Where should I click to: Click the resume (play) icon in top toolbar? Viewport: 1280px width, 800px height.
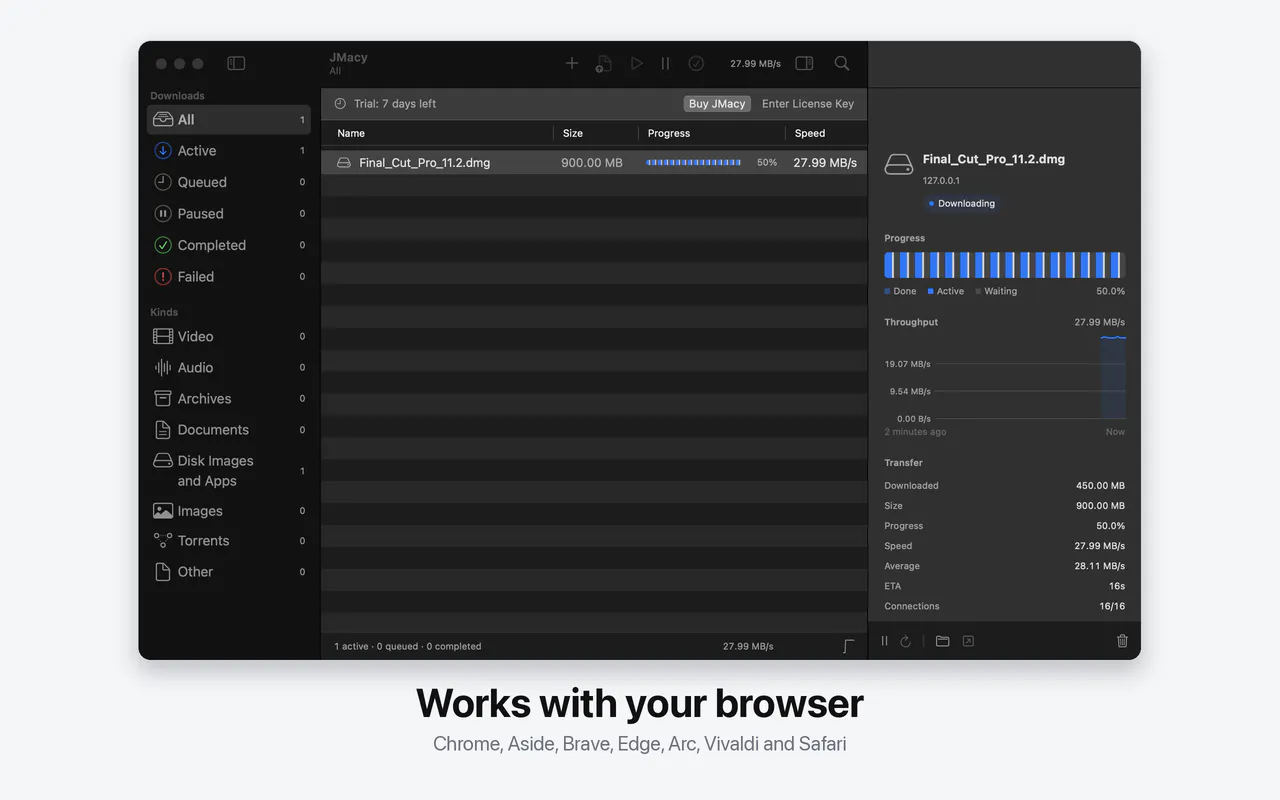(x=636, y=63)
